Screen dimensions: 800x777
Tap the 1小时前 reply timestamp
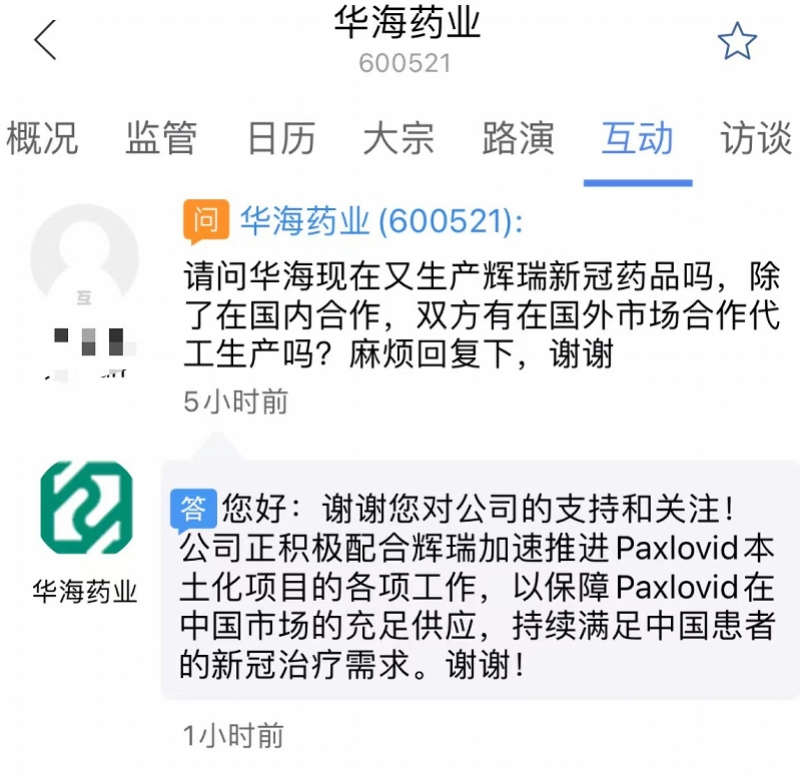coord(234,736)
